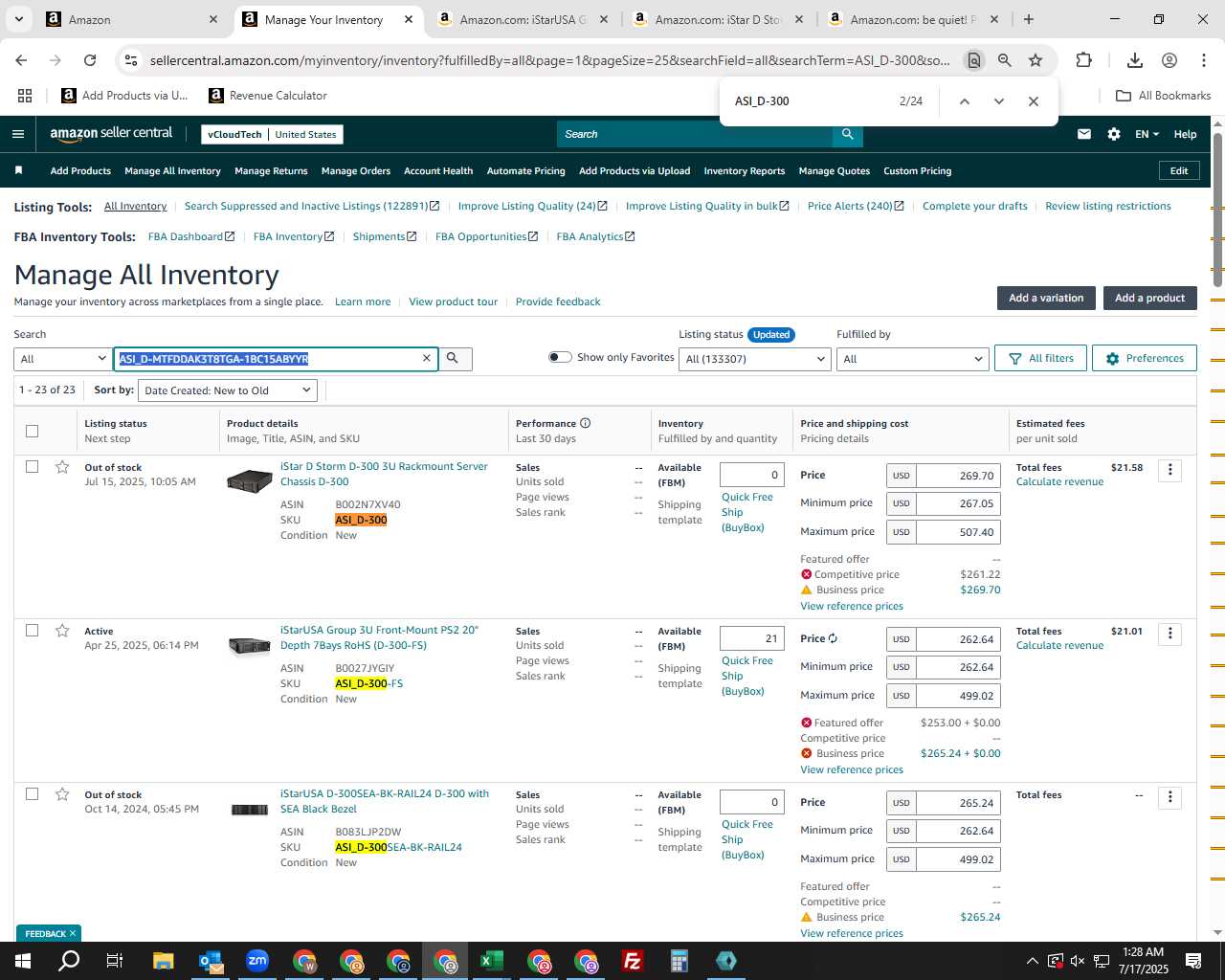Open the Fulfilled by dropdown
Image resolution: width=1225 pixels, height=980 pixels.
911,359
